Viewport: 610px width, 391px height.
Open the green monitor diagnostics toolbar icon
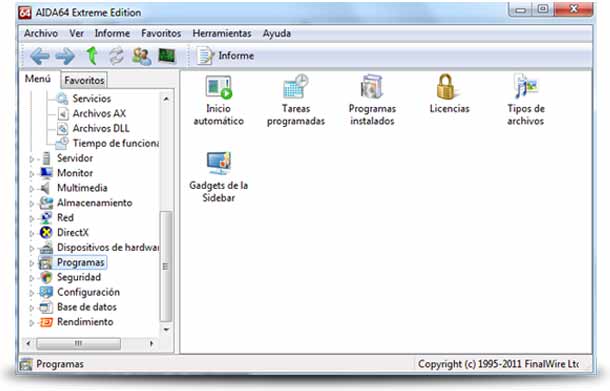(x=167, y=56)
